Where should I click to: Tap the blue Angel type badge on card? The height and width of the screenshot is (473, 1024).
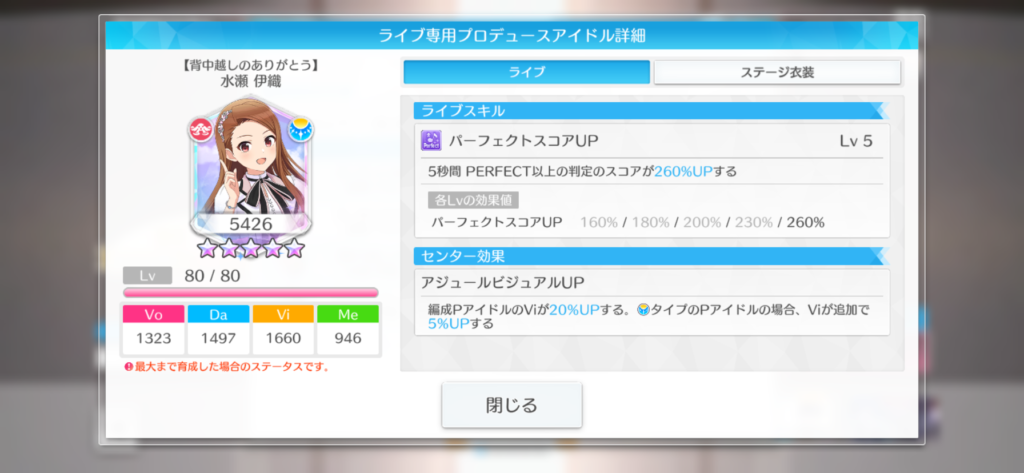[x=301, y=129]
